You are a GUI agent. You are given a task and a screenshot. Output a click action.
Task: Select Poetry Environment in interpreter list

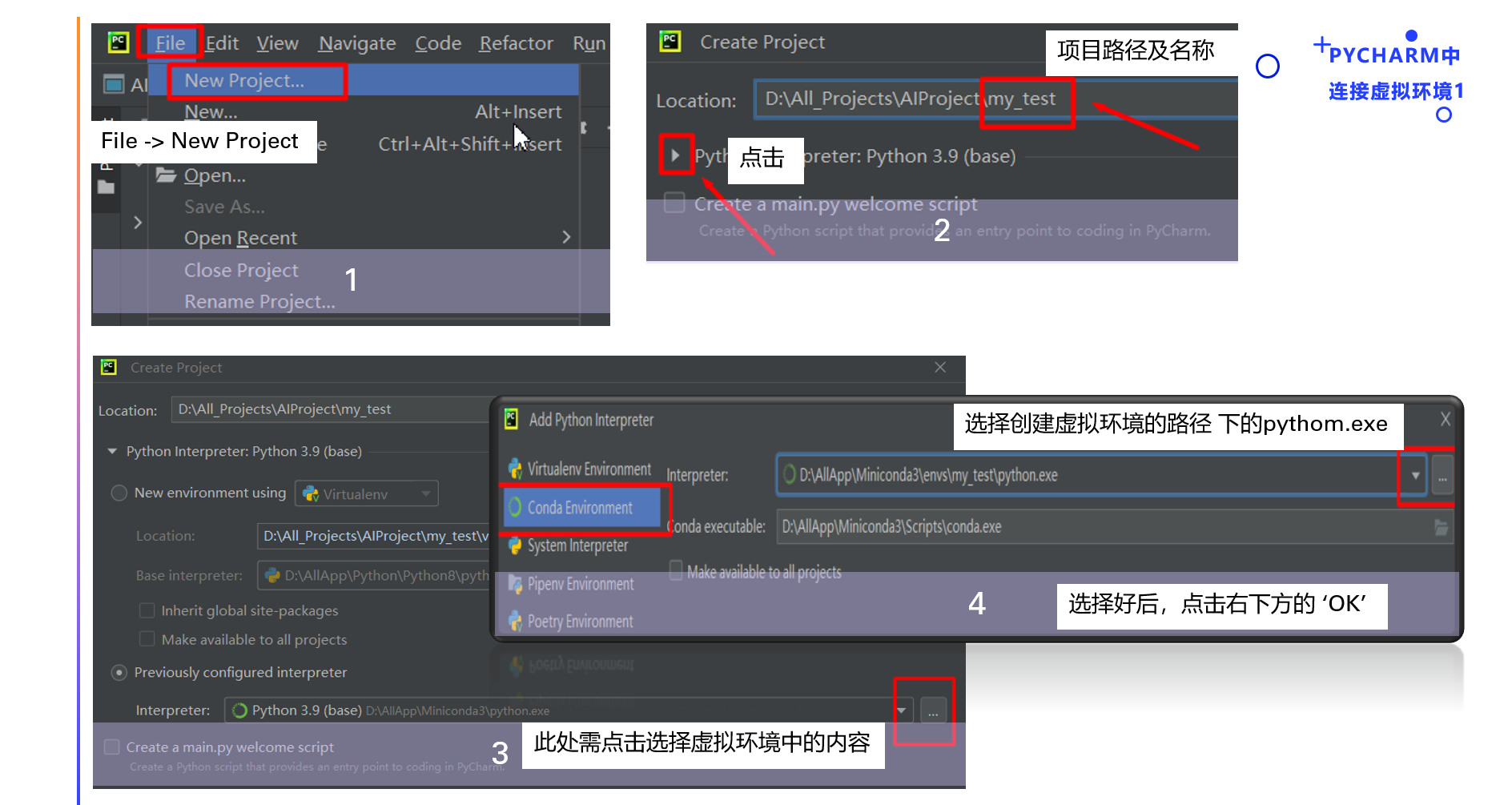tap(580, 622)
